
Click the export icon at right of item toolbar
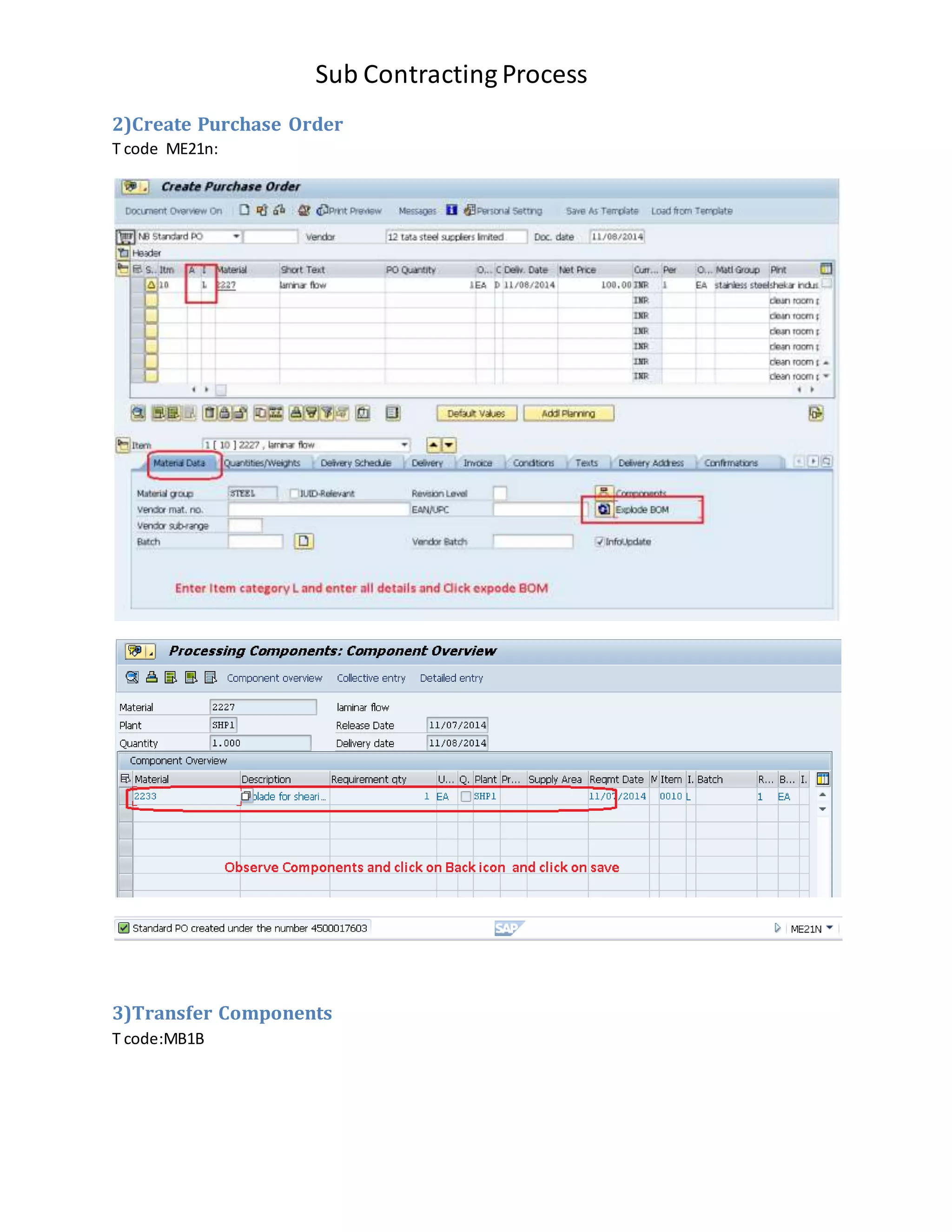coord(815,413)
